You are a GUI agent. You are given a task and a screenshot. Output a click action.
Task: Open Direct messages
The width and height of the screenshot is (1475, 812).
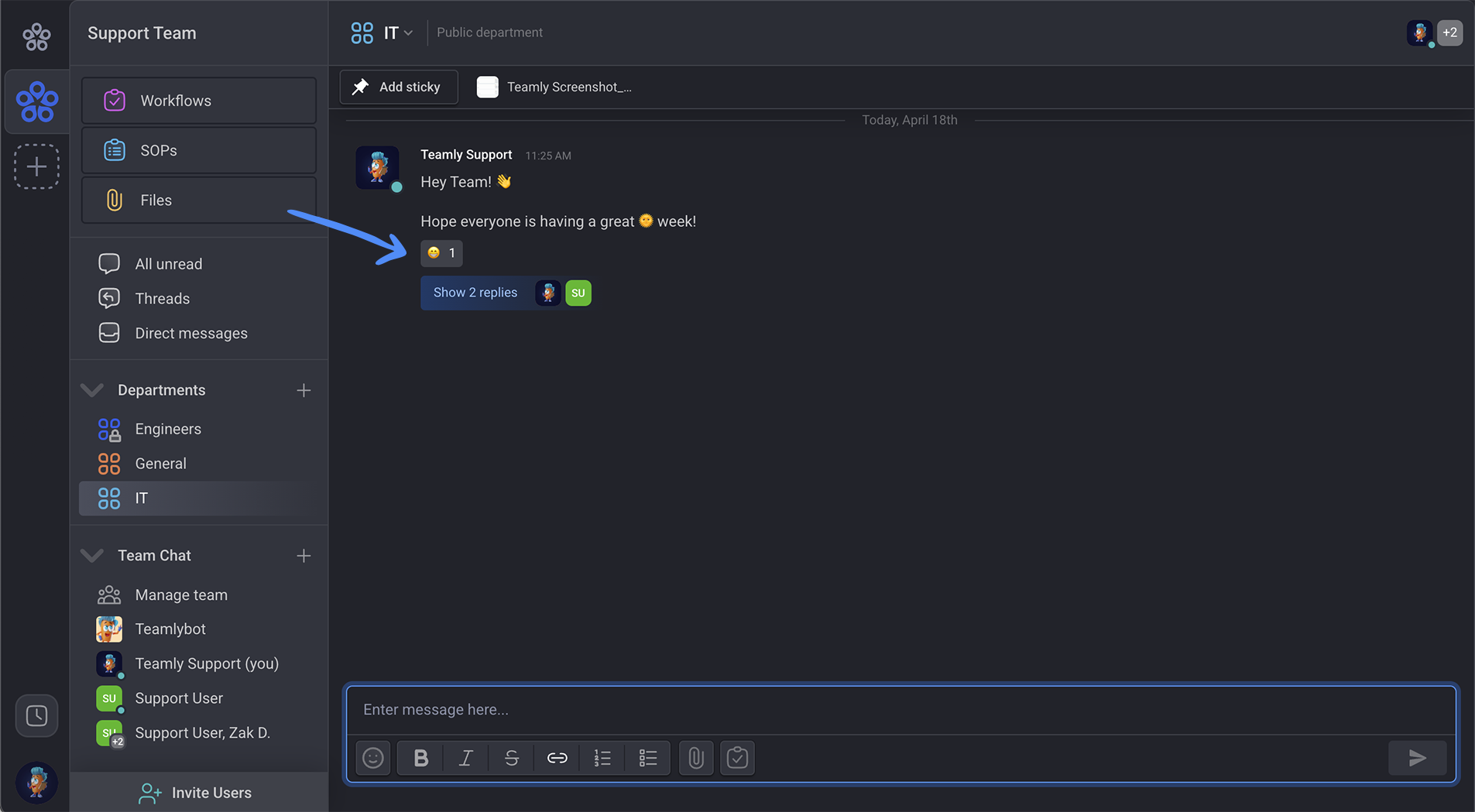tap(199, 334)
